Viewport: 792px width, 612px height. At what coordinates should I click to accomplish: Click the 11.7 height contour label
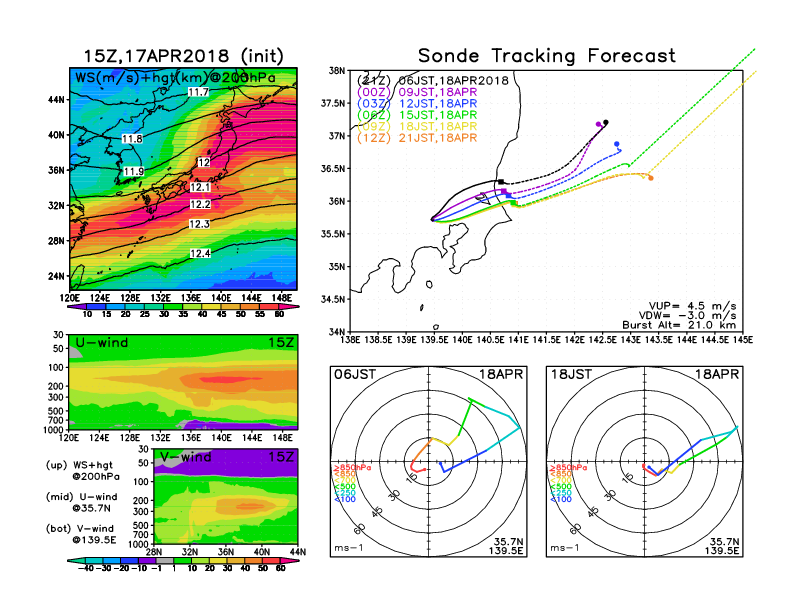tap(198, 92)
